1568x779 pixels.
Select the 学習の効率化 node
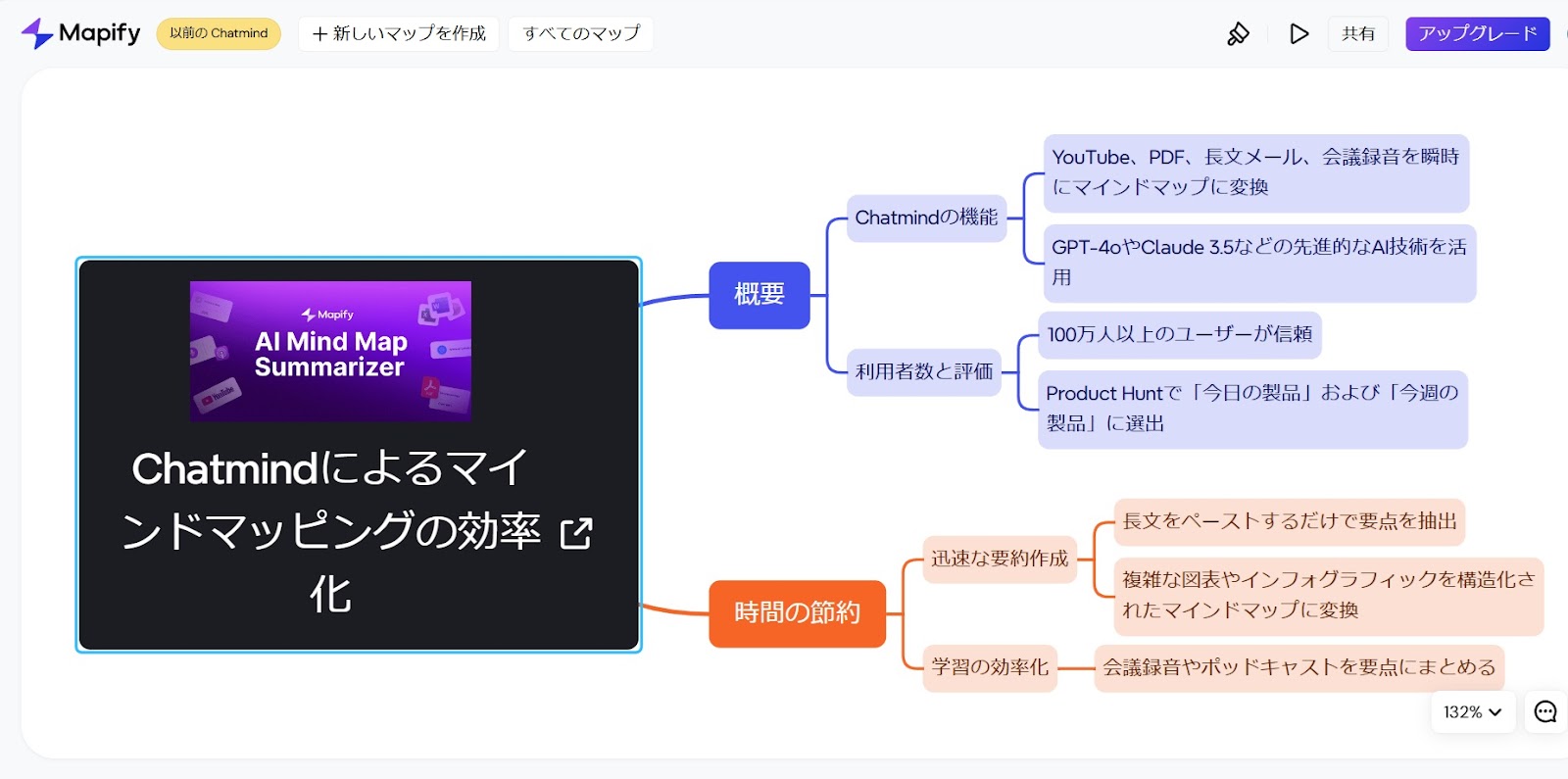tap(990, 668)
